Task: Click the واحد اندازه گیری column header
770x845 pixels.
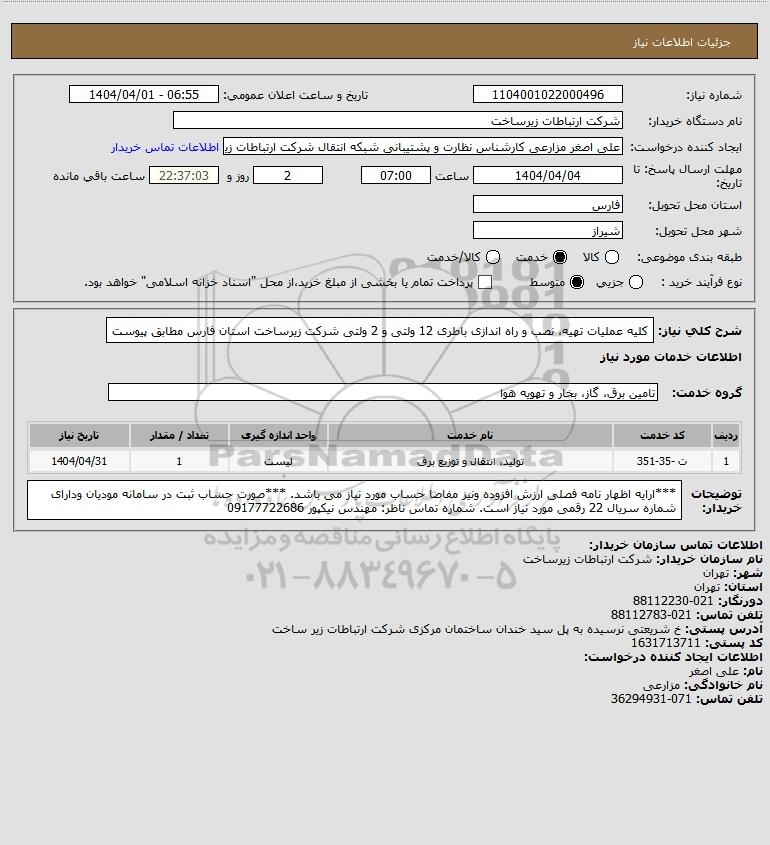Action: (x=278, y=435)
